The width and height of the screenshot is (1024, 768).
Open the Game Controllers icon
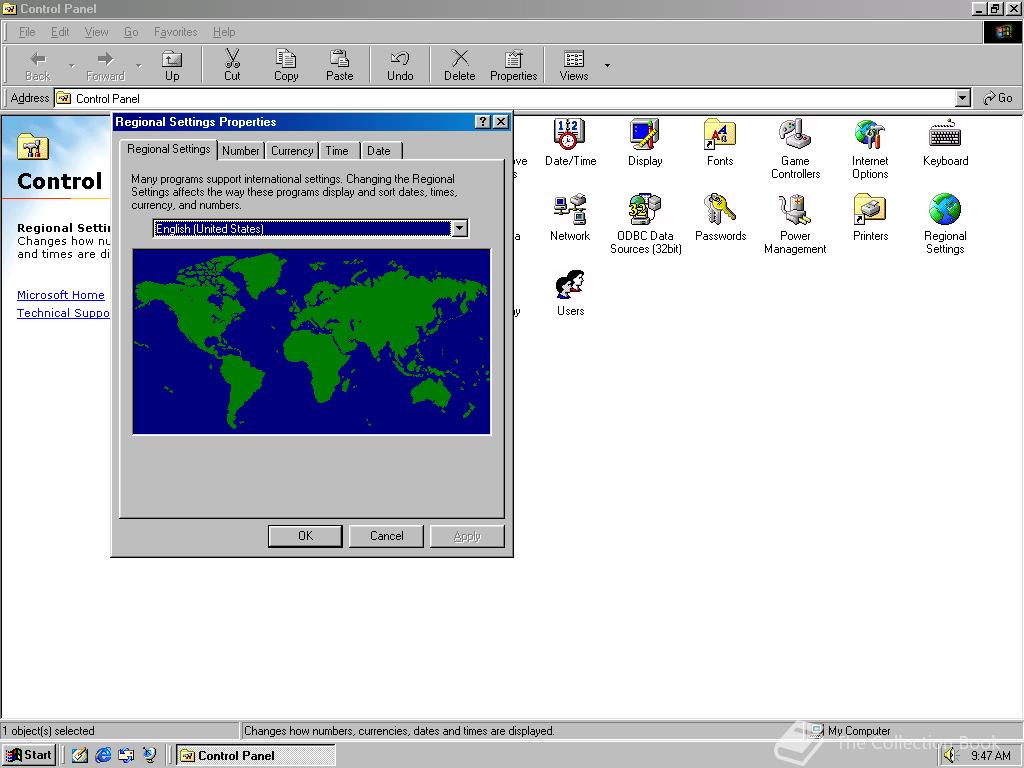(x=795, y=149)
